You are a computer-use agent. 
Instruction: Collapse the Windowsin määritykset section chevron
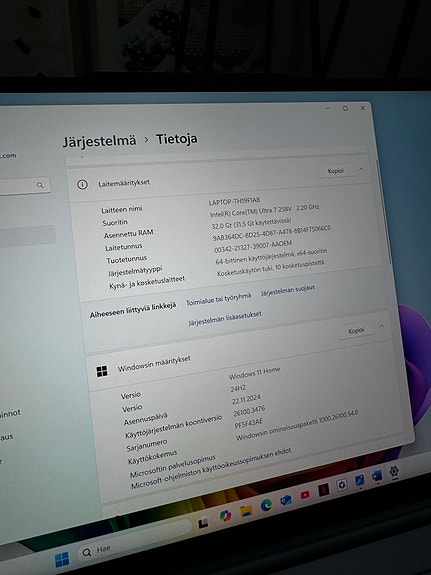coord(381,326)
